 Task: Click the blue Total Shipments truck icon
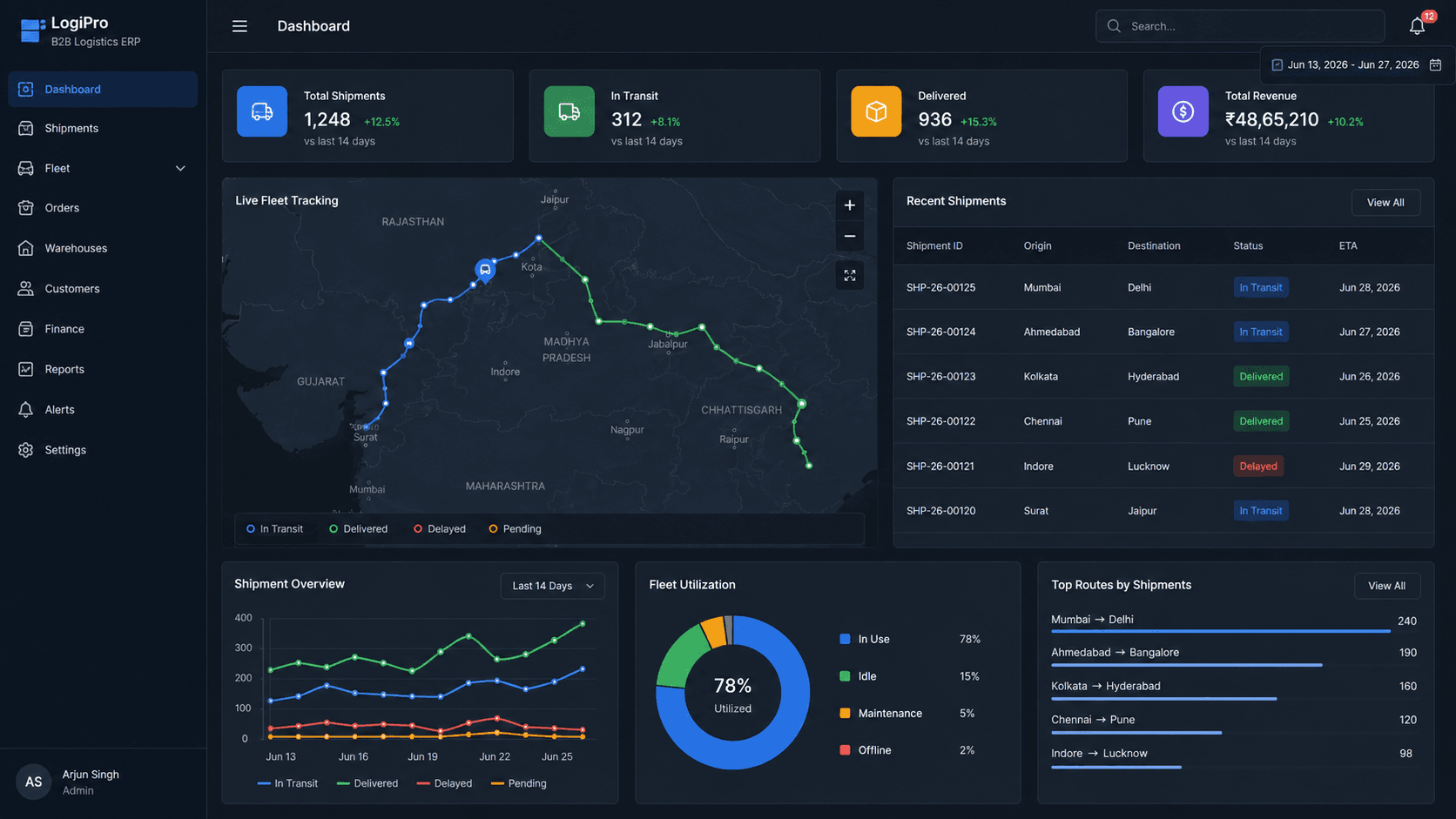click(262, 111)
